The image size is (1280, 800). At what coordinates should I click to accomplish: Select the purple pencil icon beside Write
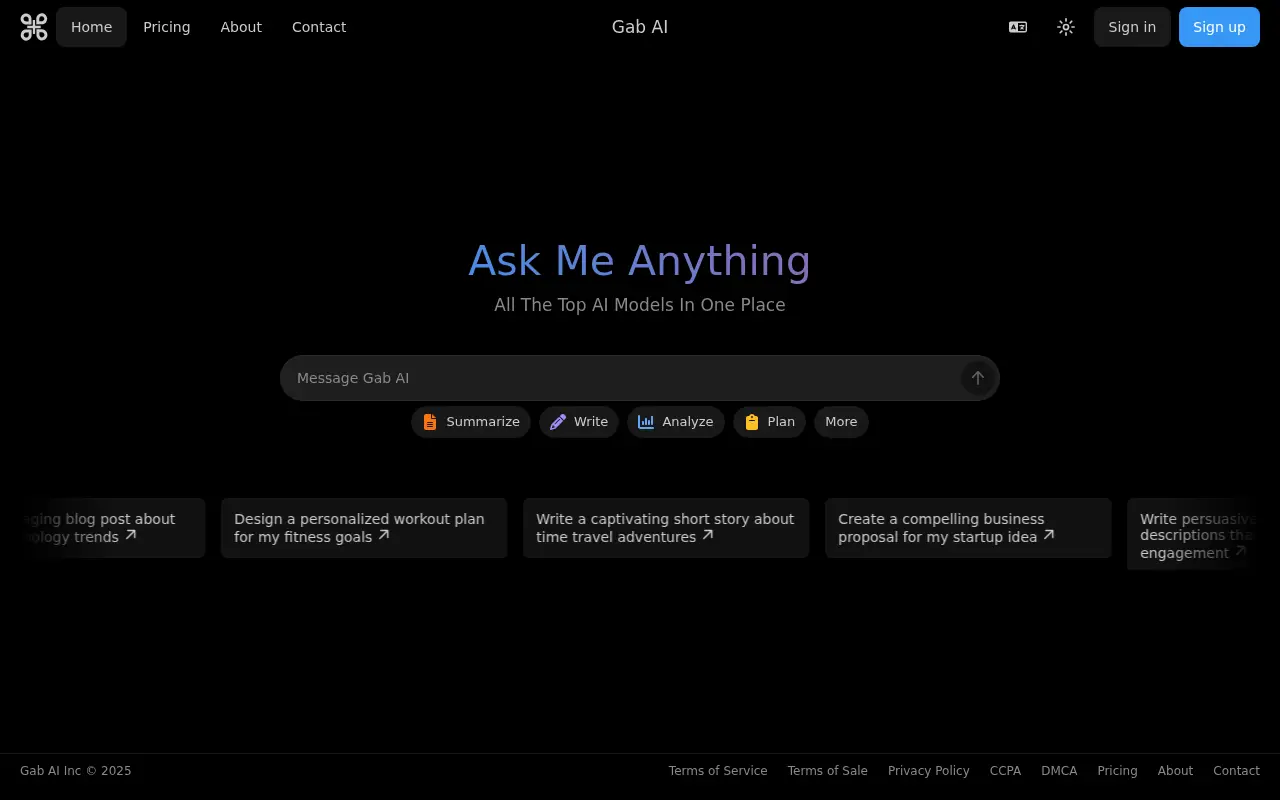point(557,422)
